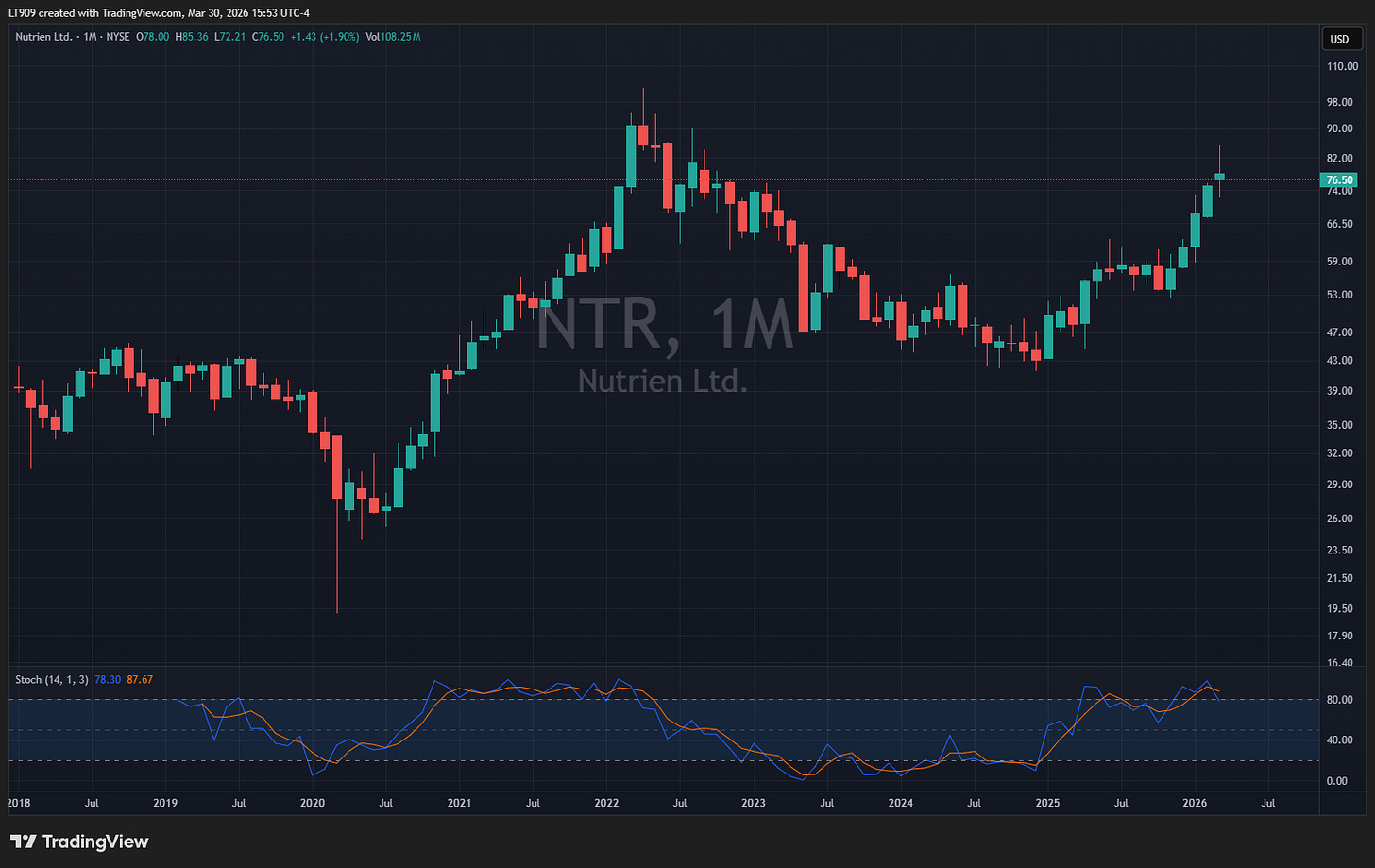Click the '0.00' Stoch axis label

pos(1337,781)
